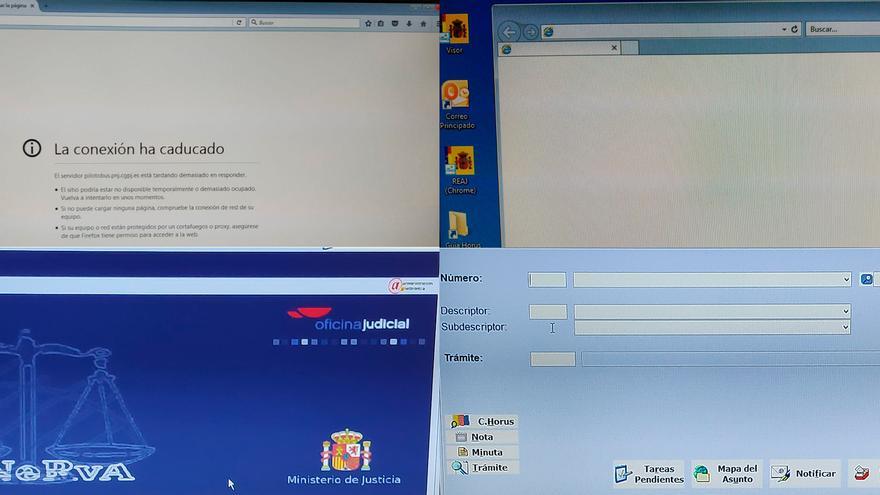Click the Notificar button
The width and height of the screenshot is (880, 495).
click(805, 474)
